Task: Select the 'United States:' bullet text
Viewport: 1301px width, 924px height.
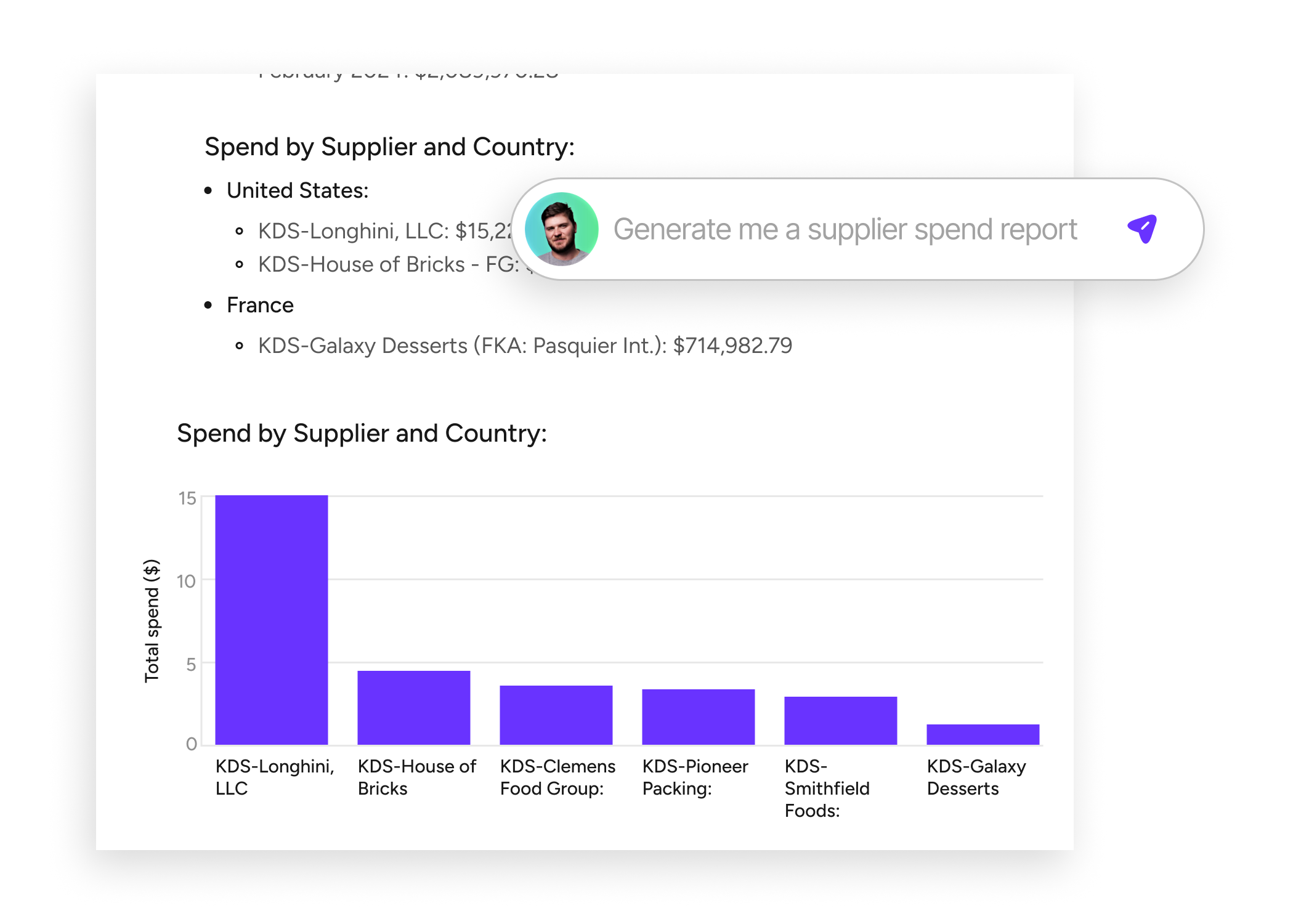Action: point(298,191)
